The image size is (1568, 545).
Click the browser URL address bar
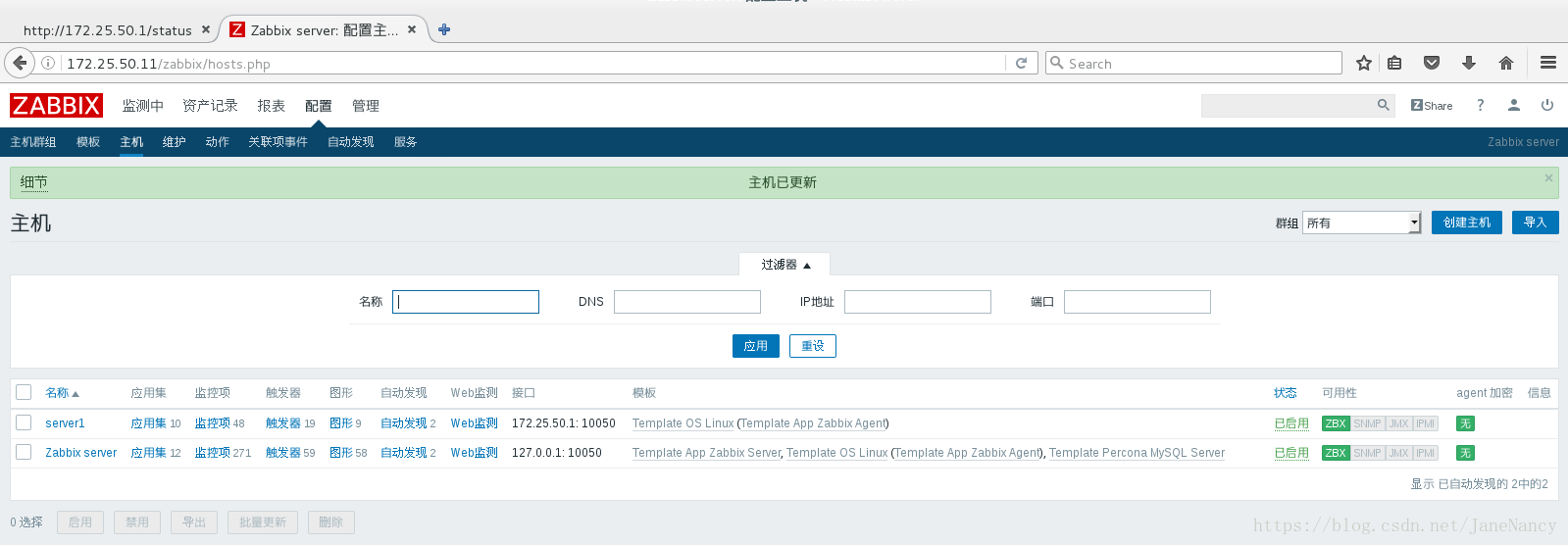pos(534,63)
